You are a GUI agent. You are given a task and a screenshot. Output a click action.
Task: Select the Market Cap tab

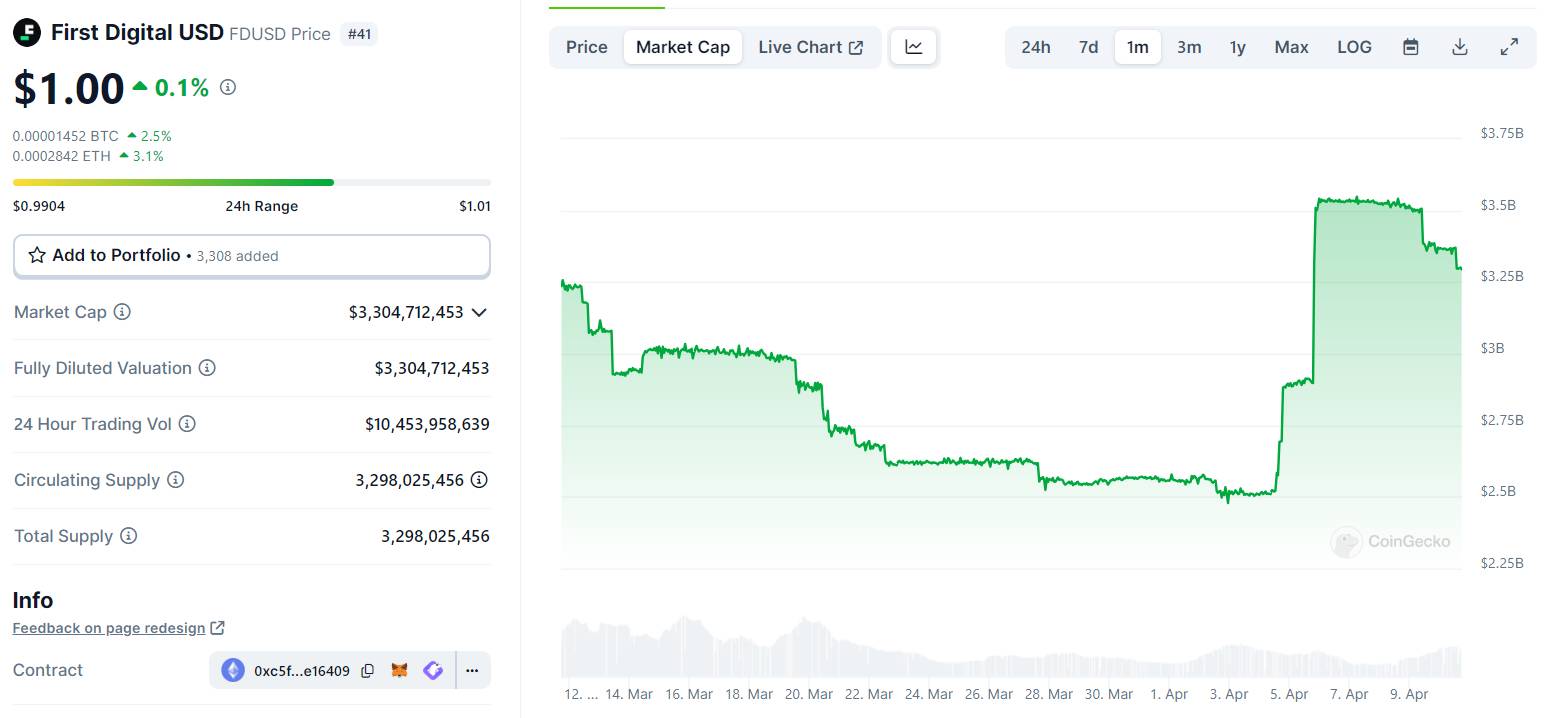[x=683, y=47]
